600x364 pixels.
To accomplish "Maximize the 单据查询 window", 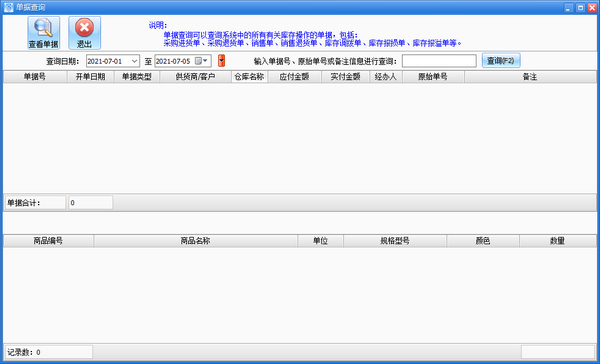I will [580, 8].
